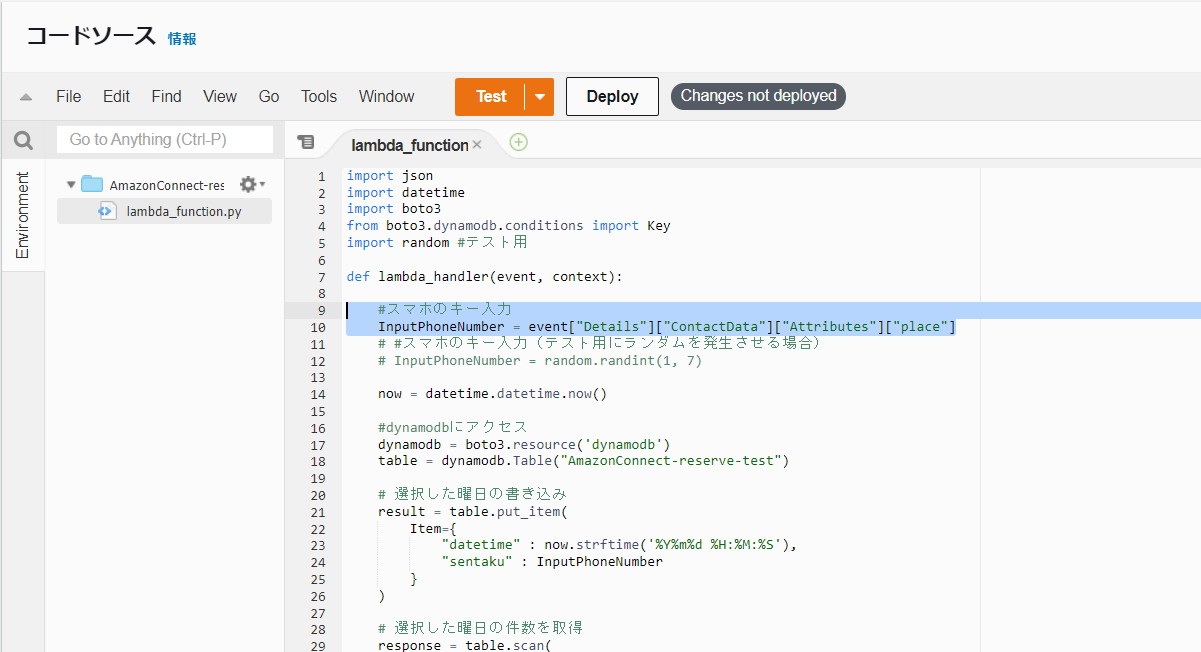Collapse the menu bar arrow icon
Viewport: 1201px width, 652px height.
[x=26, y=97]
